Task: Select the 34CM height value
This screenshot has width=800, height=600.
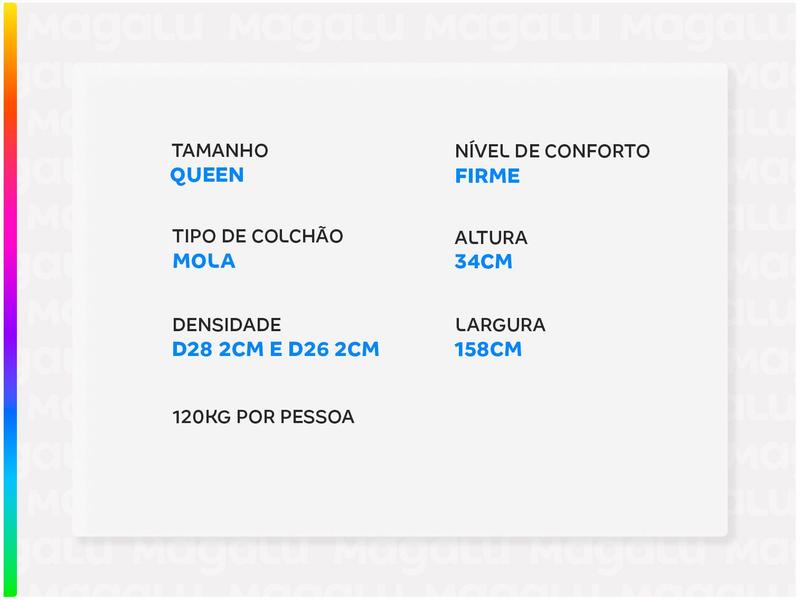Action: (x=484, y=263)
